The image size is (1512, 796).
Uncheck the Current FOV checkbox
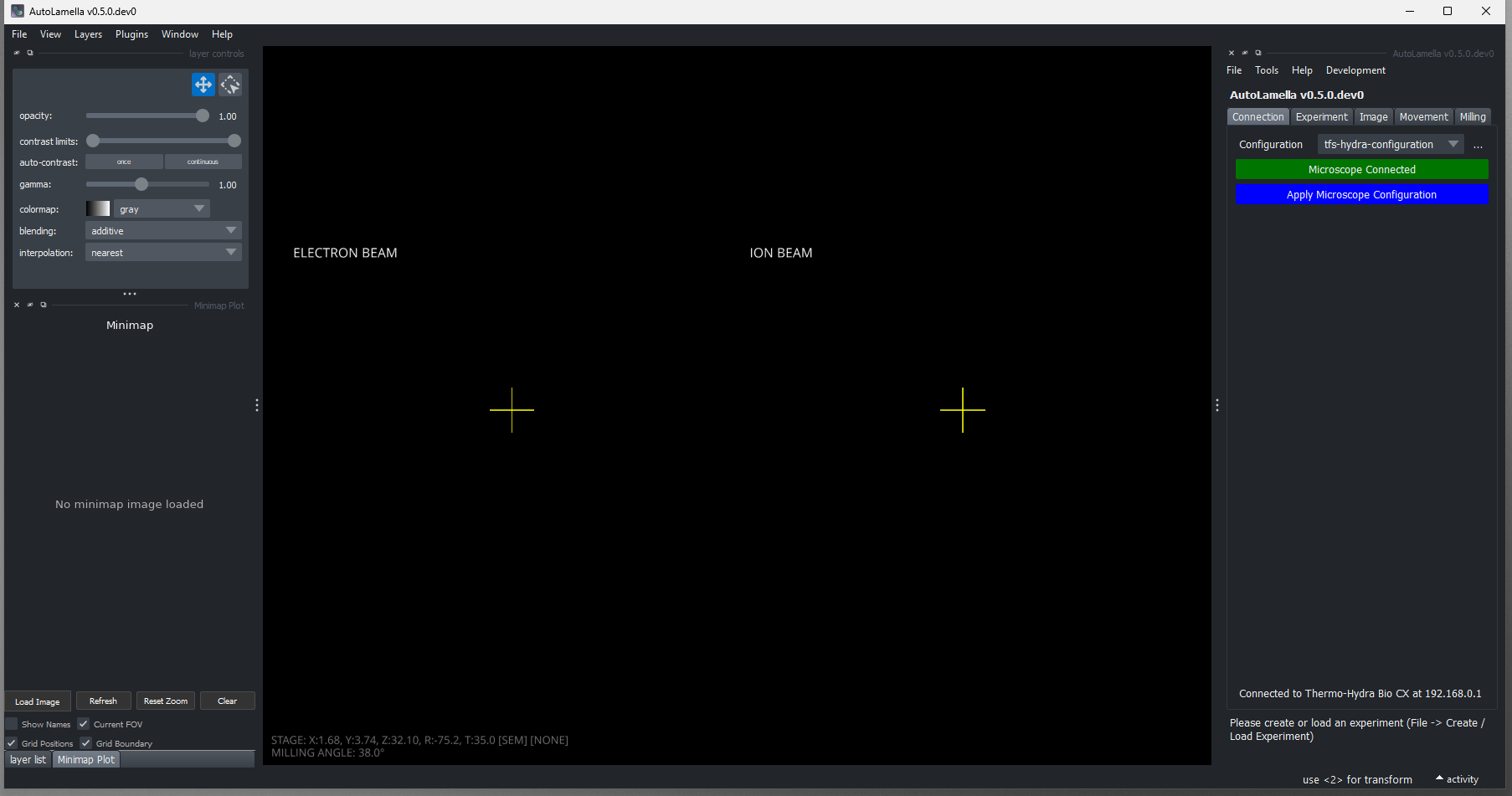[x=84, y=724]
